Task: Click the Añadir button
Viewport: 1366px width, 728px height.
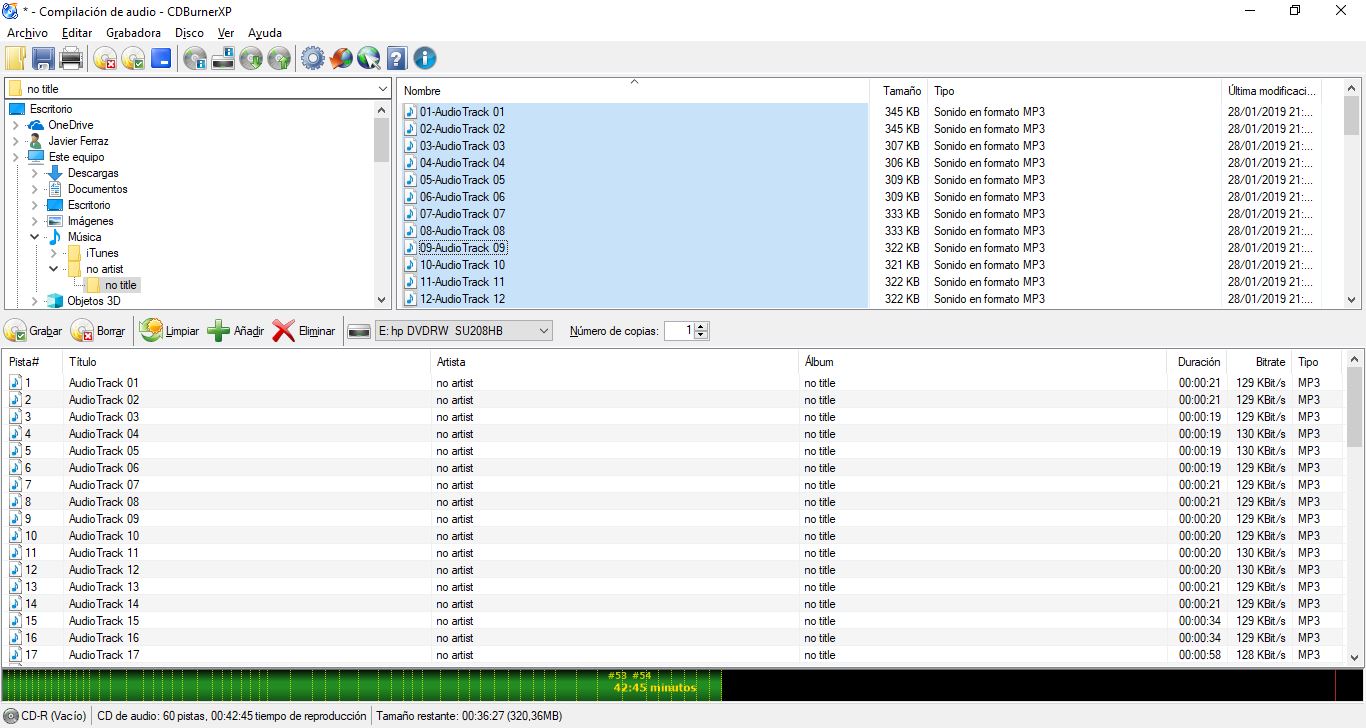Action: click(x=235, y=331)
